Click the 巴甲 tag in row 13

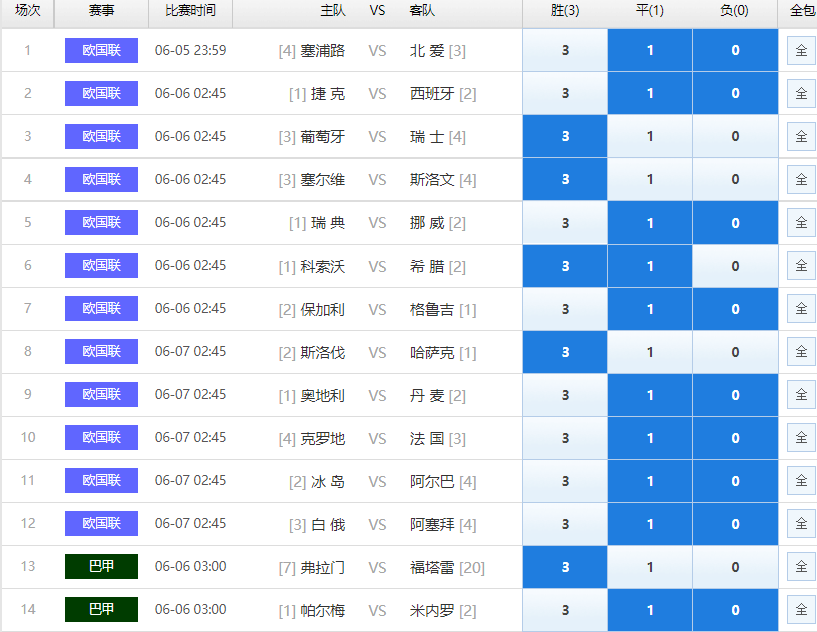102,566
